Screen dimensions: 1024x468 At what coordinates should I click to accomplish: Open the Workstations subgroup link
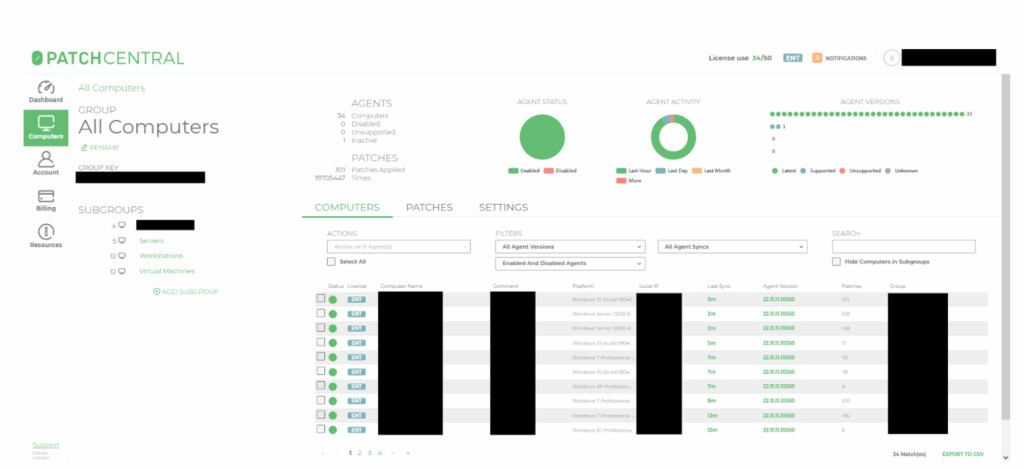pyautogui.click(x=161, y=256)
